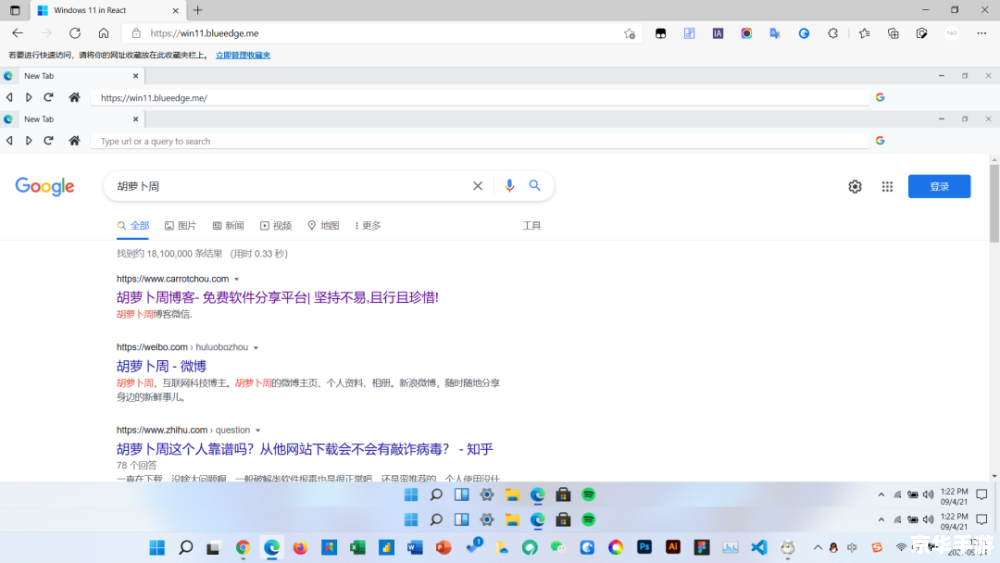Viewport: 1000px width, 563px height.
Task: Open 胡萝卜周 - 微博 result link
Action: click(161, 366)
